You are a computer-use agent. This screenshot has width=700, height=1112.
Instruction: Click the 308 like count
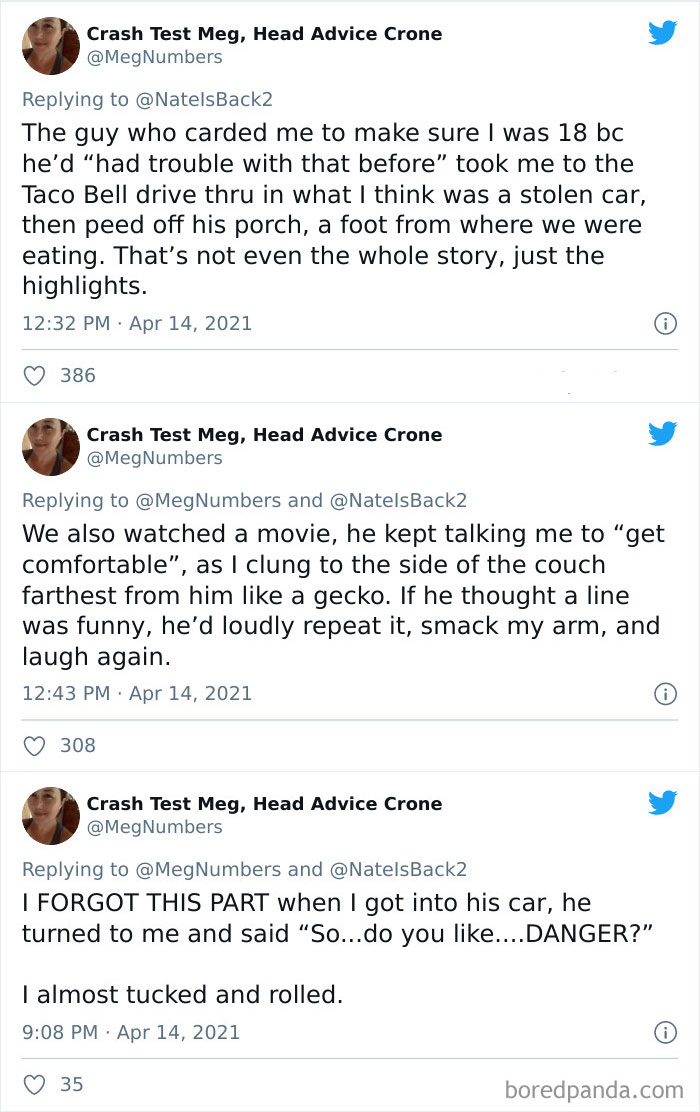77,745
